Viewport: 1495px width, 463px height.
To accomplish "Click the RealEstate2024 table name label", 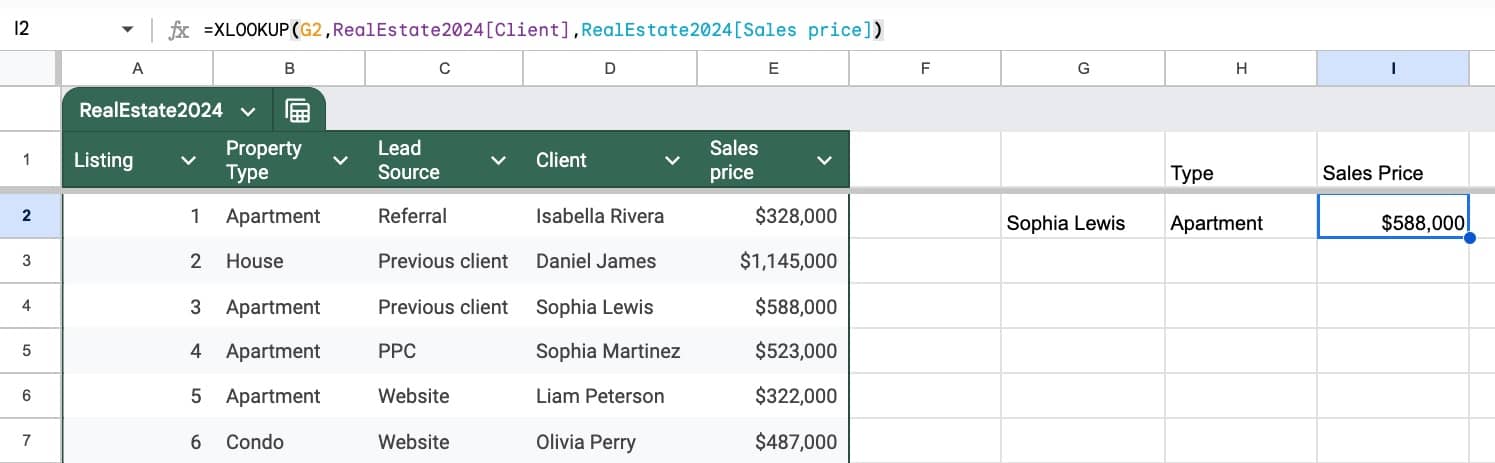I will tap(151, 111).
